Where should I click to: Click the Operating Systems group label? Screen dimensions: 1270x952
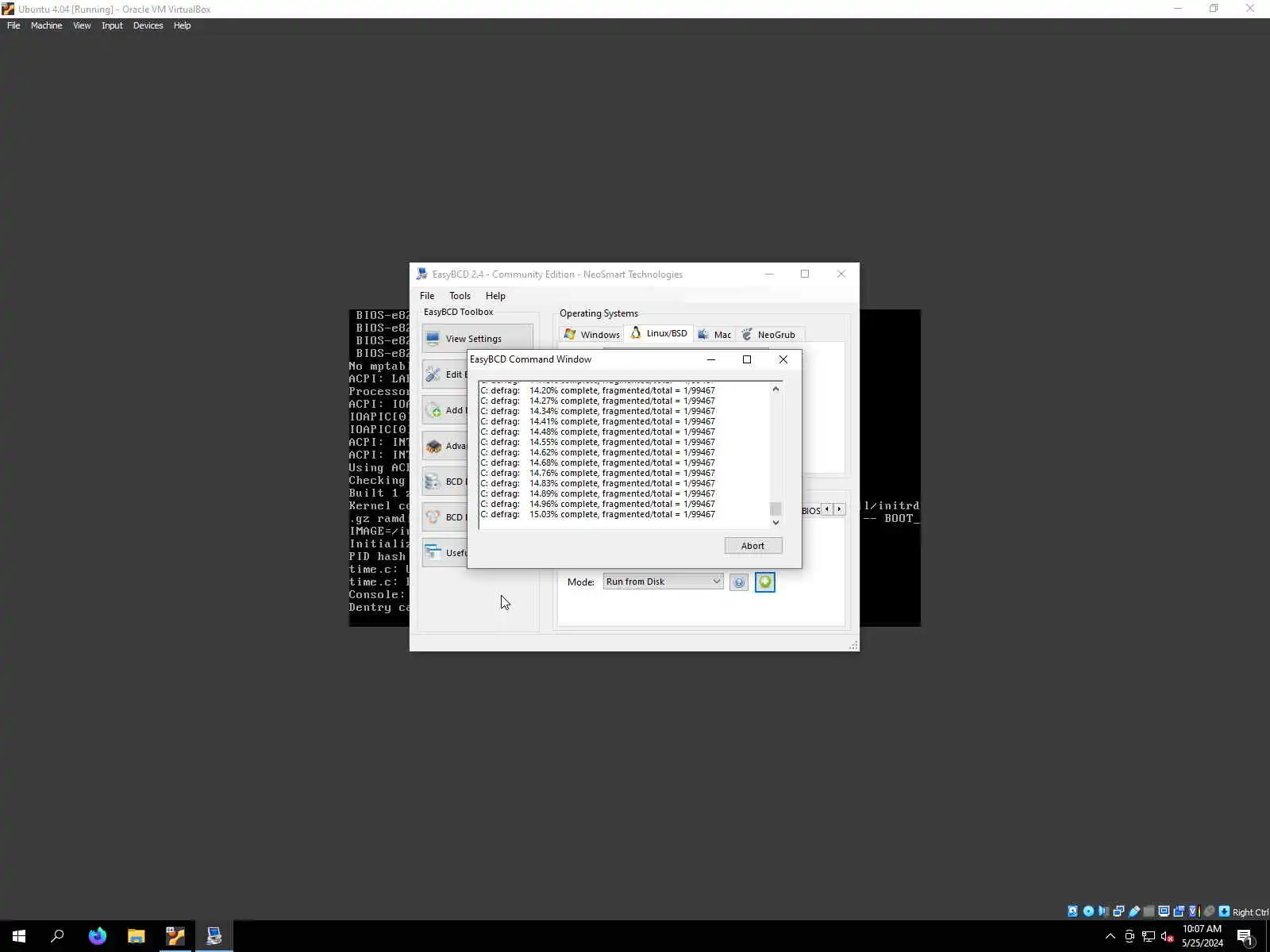click(598, 313)
